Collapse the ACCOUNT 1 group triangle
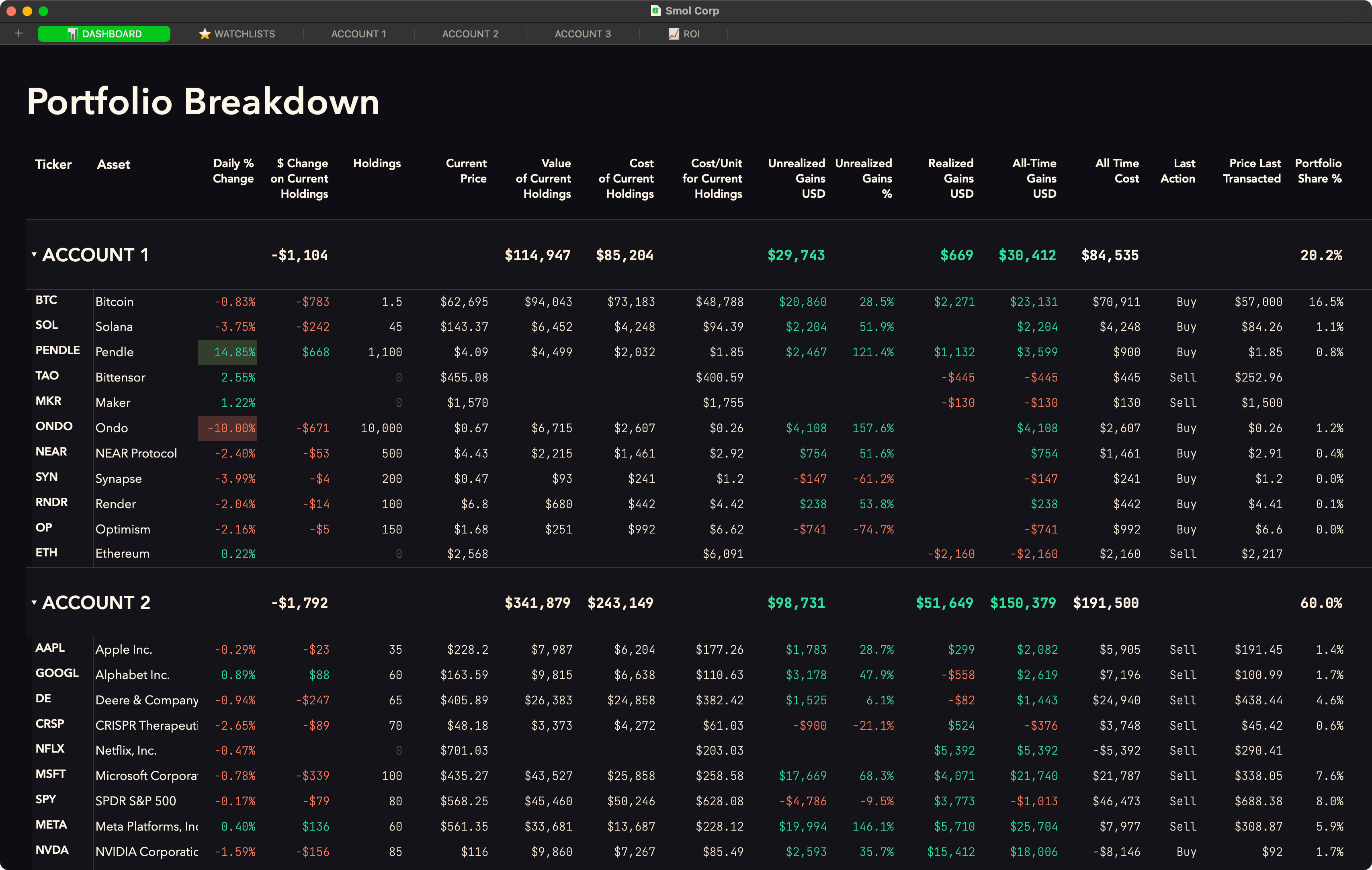Screen dimensions: 1372x870 [x=34, y=254]
